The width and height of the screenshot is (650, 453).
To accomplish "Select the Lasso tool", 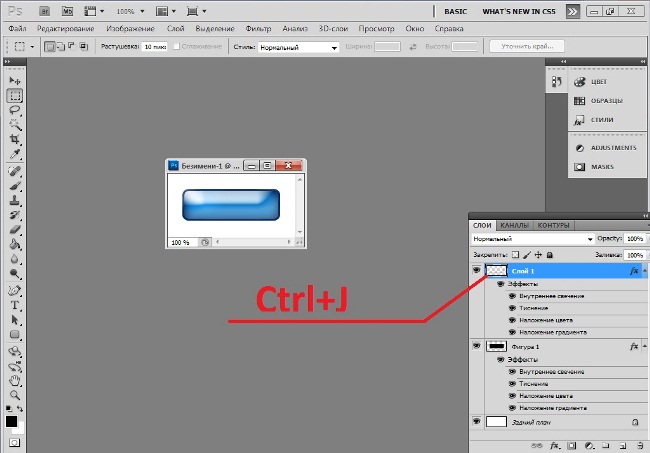I will pyautogui.click(x=15, y=110).
